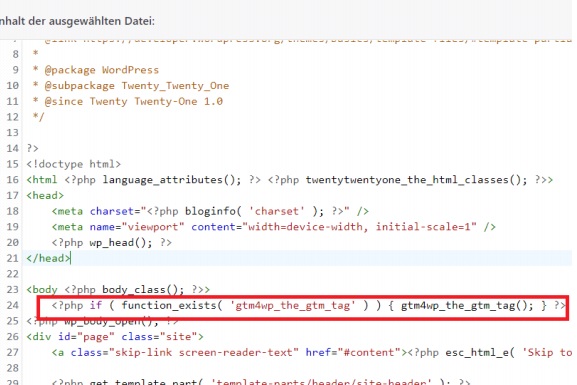Click 'twentytwentyone_the_html_classes();' call
577x385 pixels.
tap(417, 180)
